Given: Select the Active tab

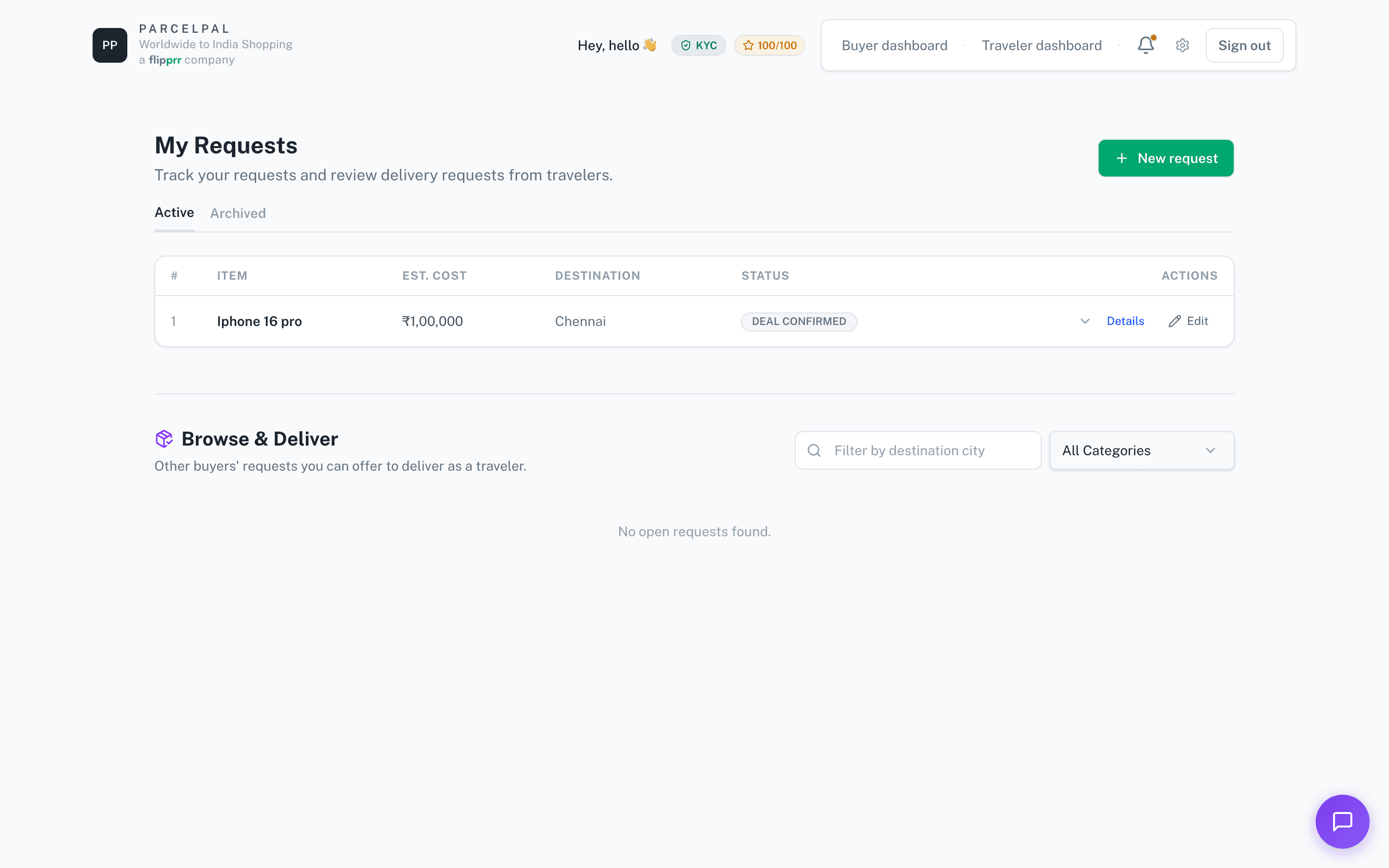Looking at the screenshot, I should 174,212.
